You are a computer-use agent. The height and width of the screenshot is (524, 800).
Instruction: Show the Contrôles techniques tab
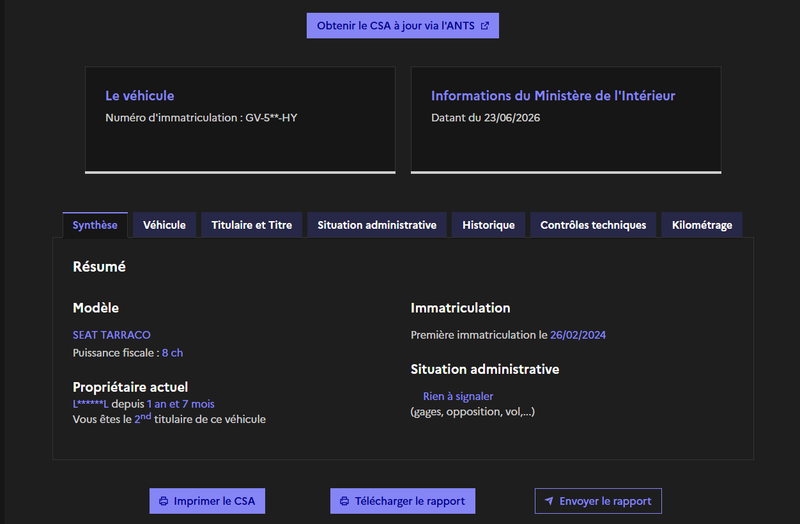pos(593,225)
